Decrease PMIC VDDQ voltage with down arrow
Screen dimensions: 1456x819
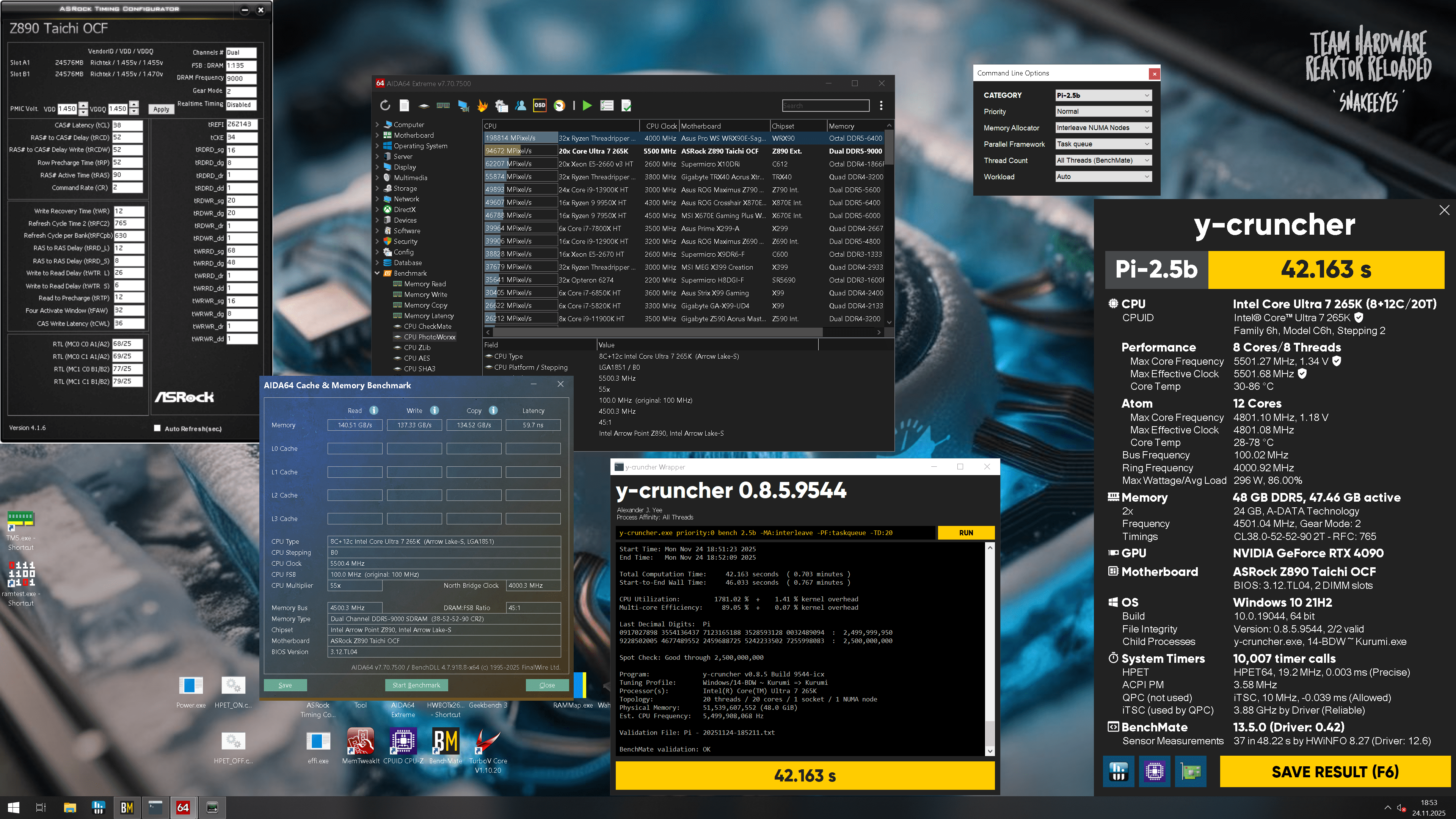point(134,111)
